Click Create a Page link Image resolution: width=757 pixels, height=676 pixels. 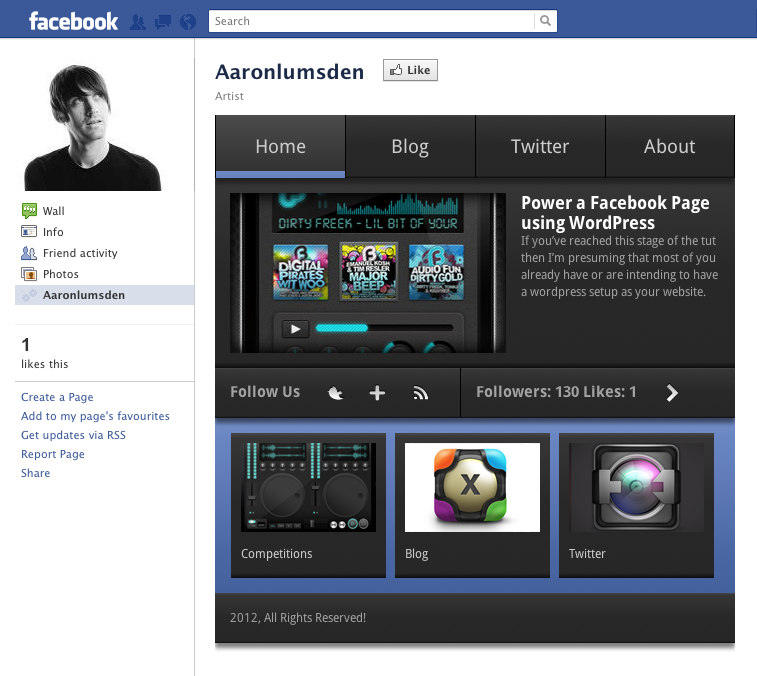tap(57, 397)
